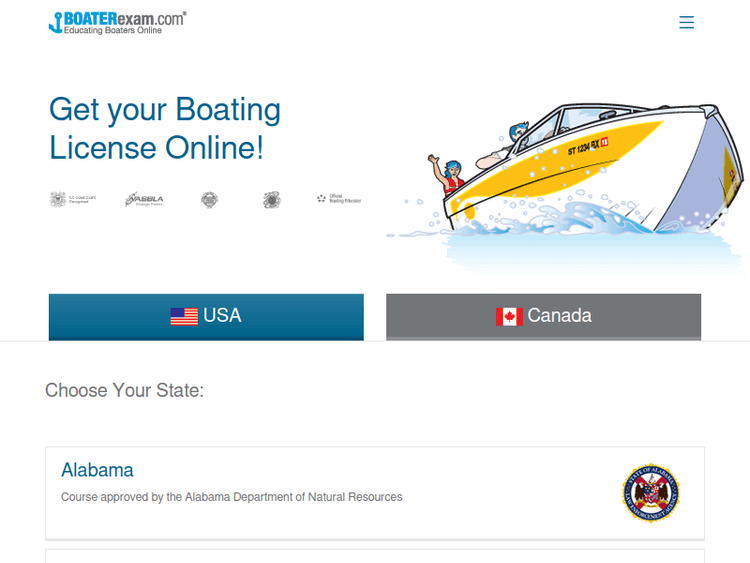This screenshot has height=563, width=750.
Task: Click the Official Boating Educator badge
Action: 338,200
